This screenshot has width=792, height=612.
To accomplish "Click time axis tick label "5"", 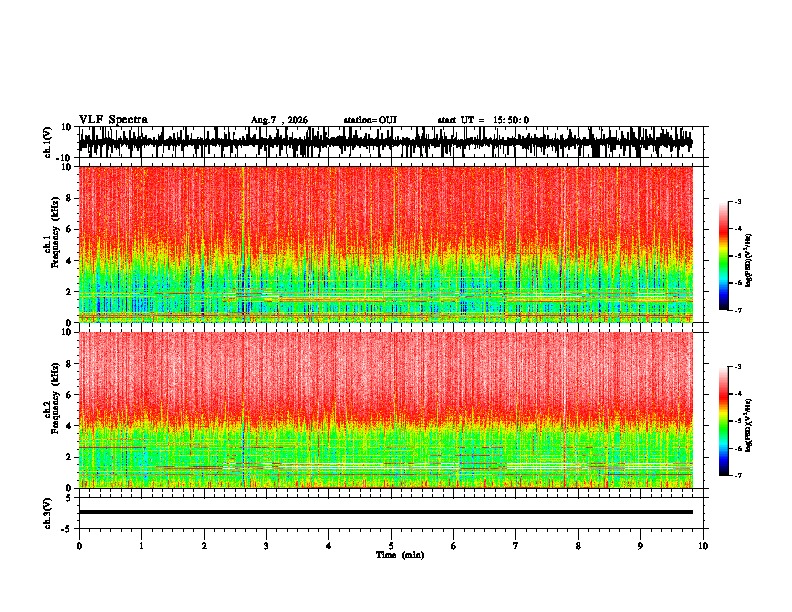I will click(x=391, y=546).
